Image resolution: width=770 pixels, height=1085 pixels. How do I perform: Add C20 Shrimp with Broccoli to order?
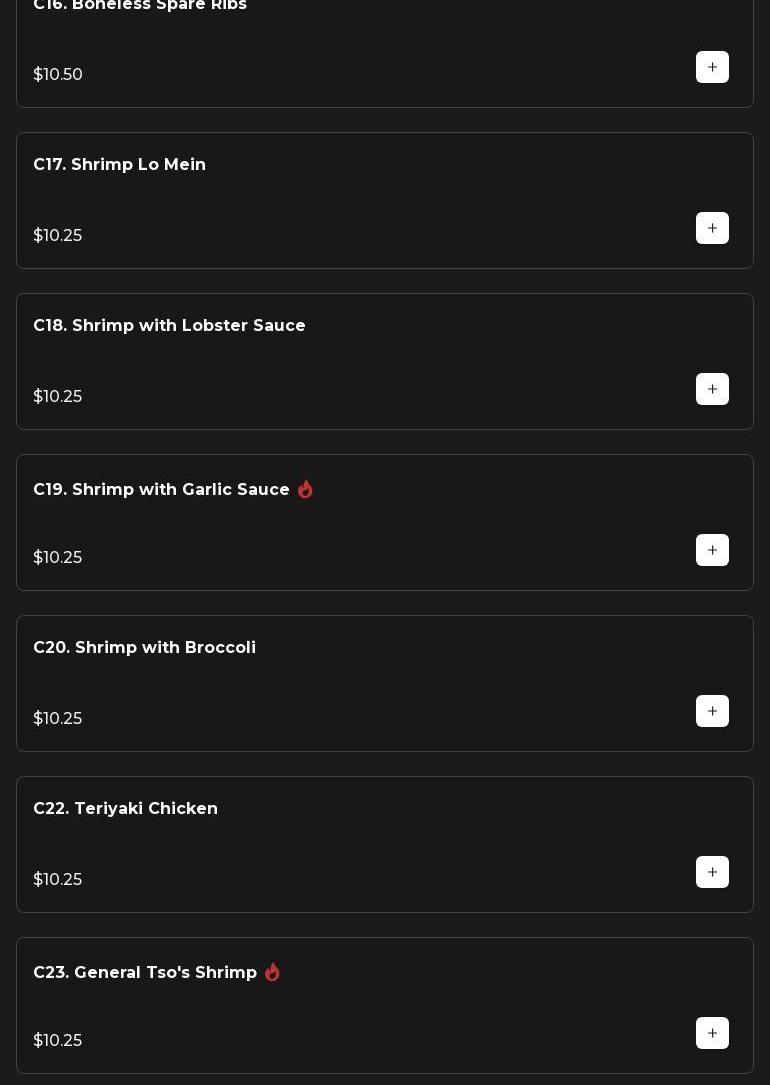click(x=712, y=711)
